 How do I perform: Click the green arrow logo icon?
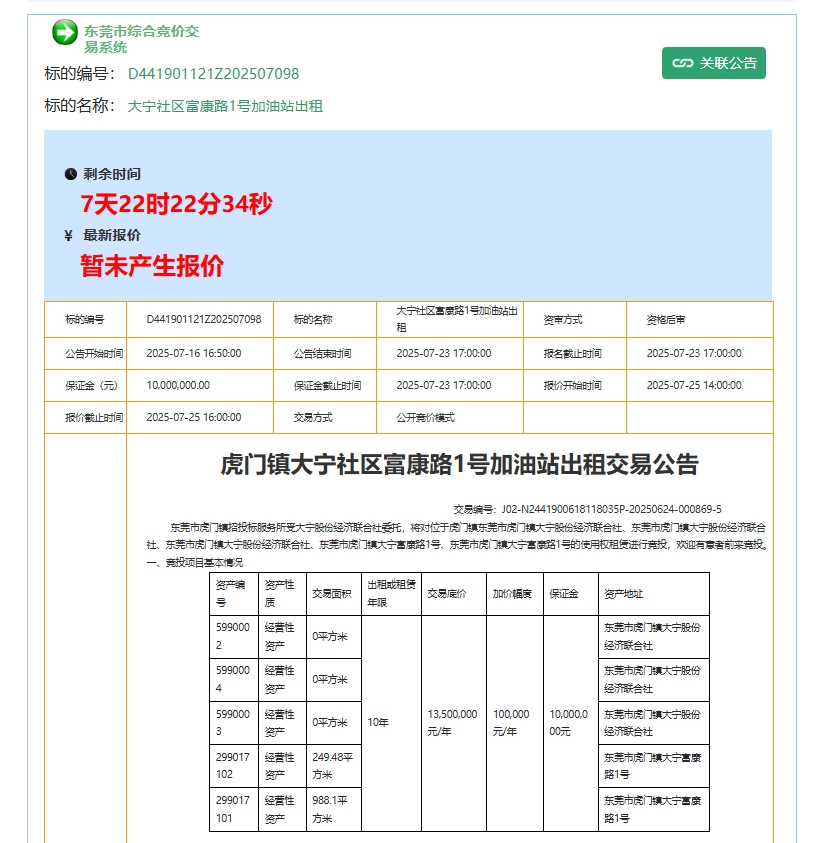(65, 32)
